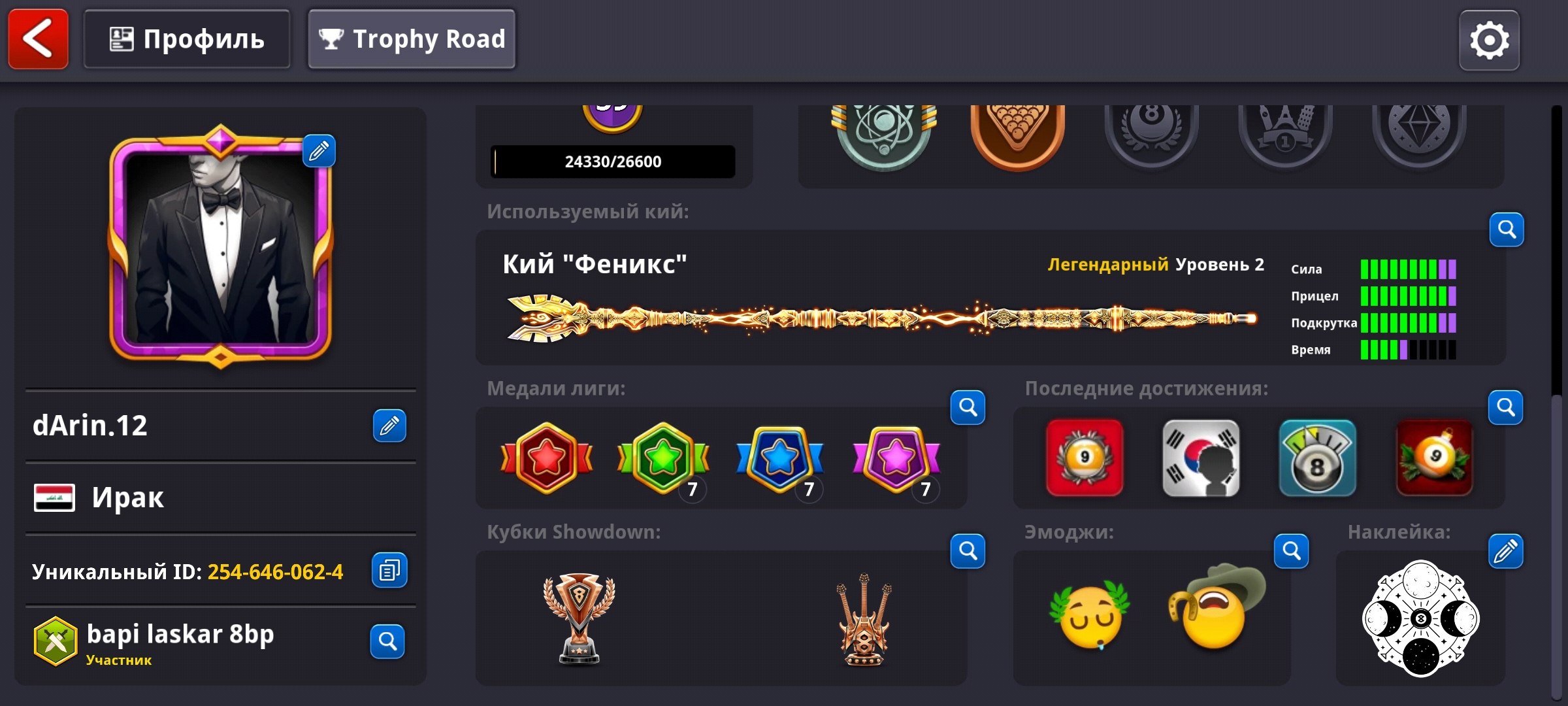The image size is (1568, 706).
Task: Select the cowboy hat emoji
Action: pos(1215,608)
